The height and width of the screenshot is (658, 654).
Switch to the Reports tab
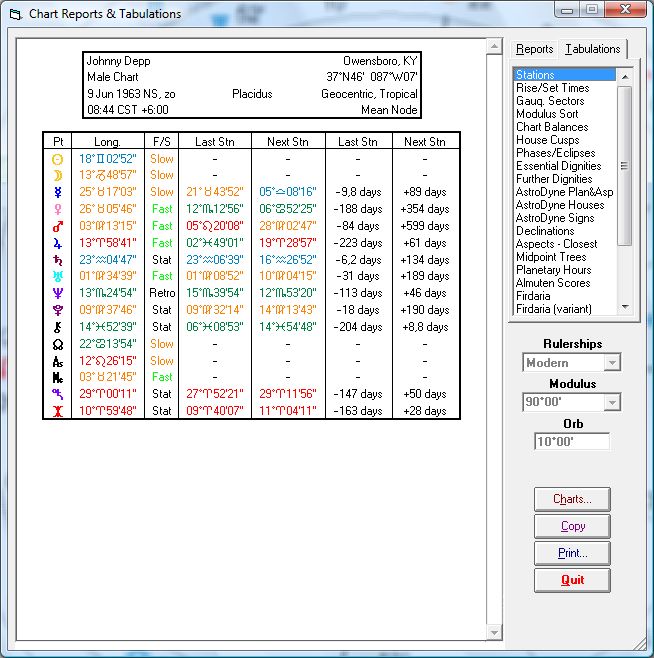tap(534, 49)
